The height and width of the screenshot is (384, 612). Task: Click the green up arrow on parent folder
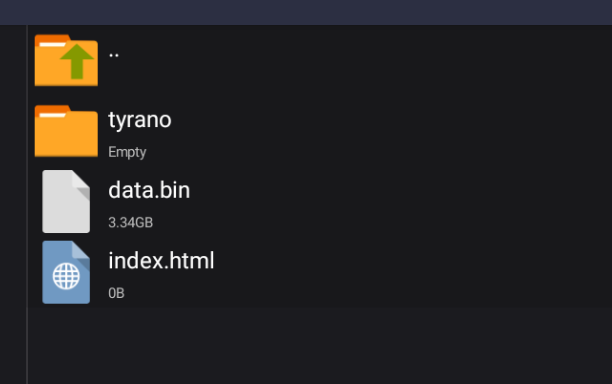click(77, 61)
